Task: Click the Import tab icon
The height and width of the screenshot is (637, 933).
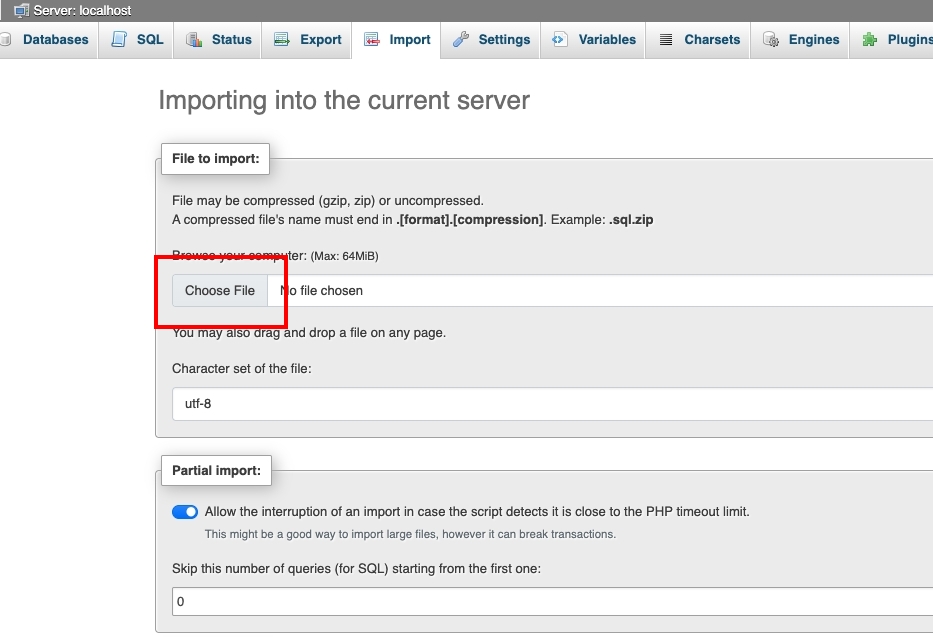Action: (x=372, y=39)
